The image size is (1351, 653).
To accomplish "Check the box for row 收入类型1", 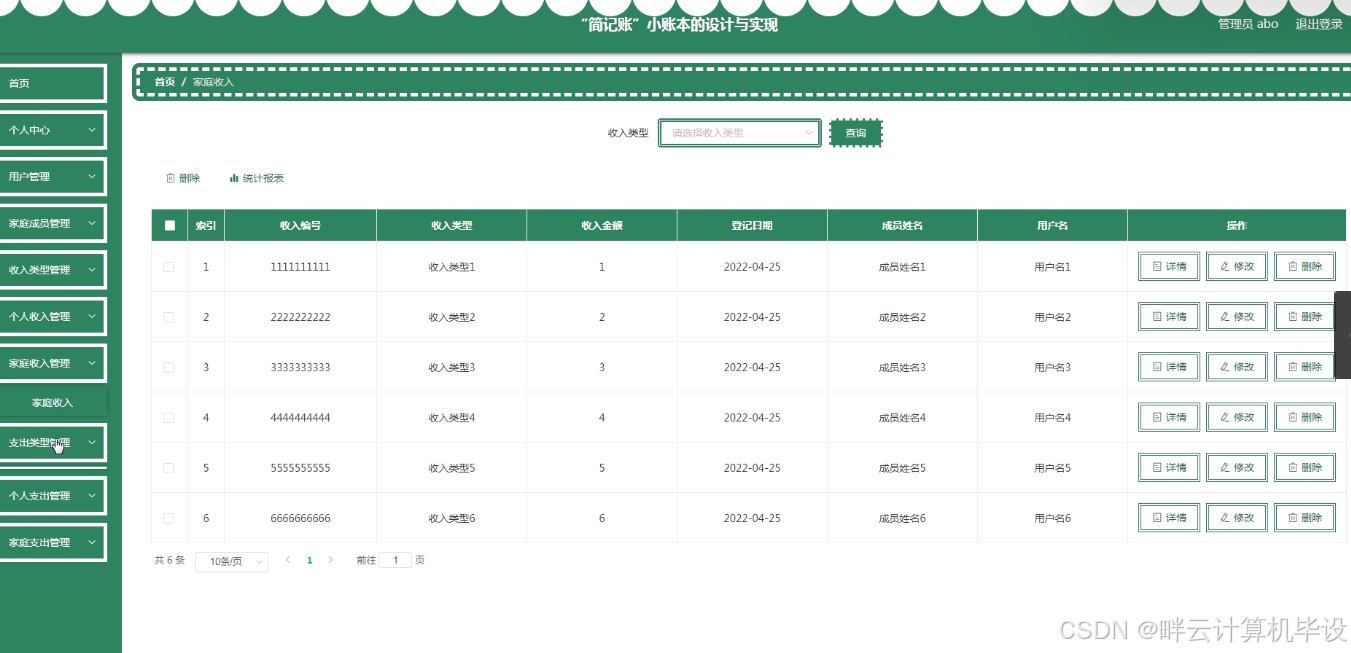I will click(168, 267).
